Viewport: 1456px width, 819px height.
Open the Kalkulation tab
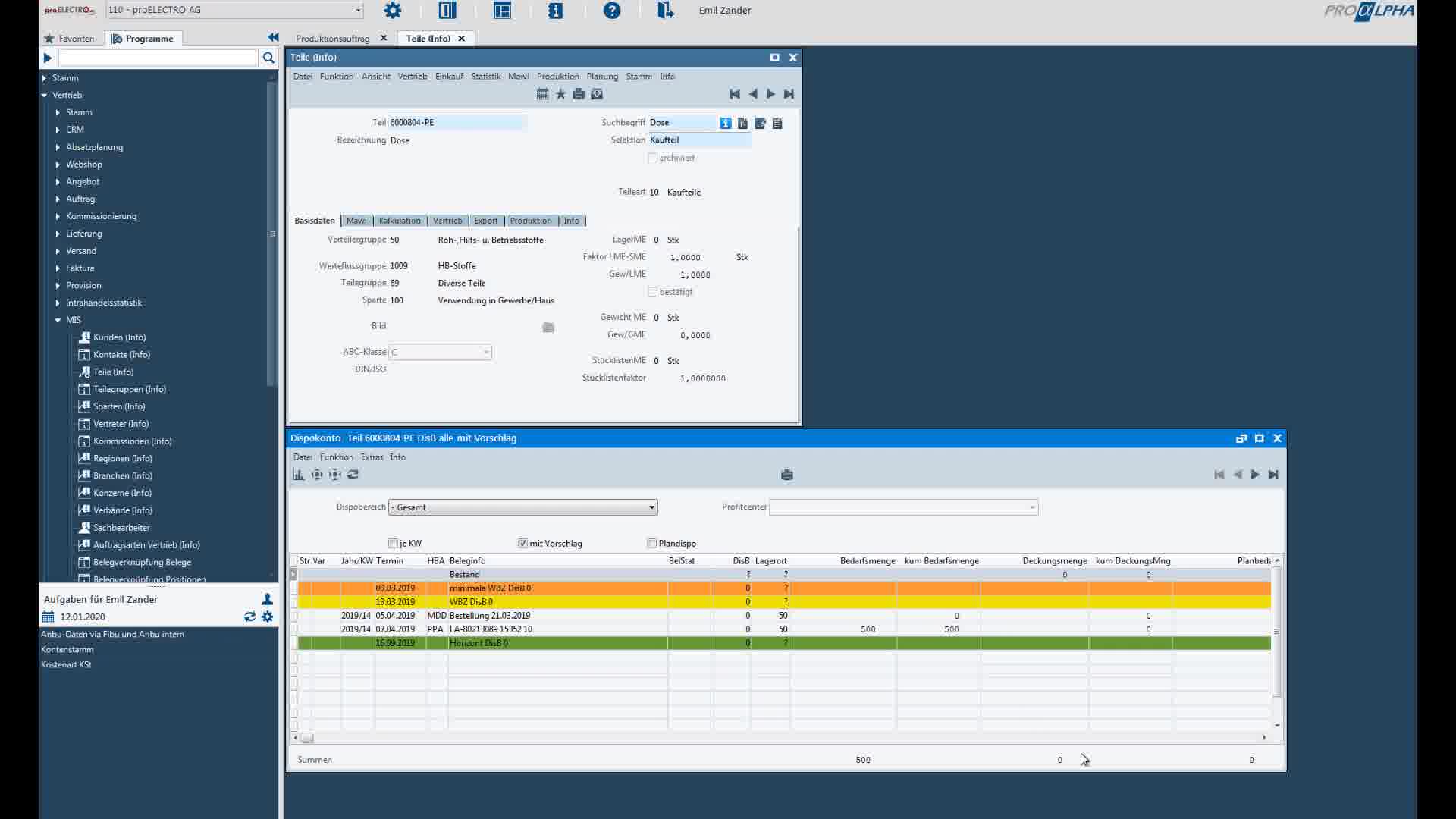tap(400, 221)
